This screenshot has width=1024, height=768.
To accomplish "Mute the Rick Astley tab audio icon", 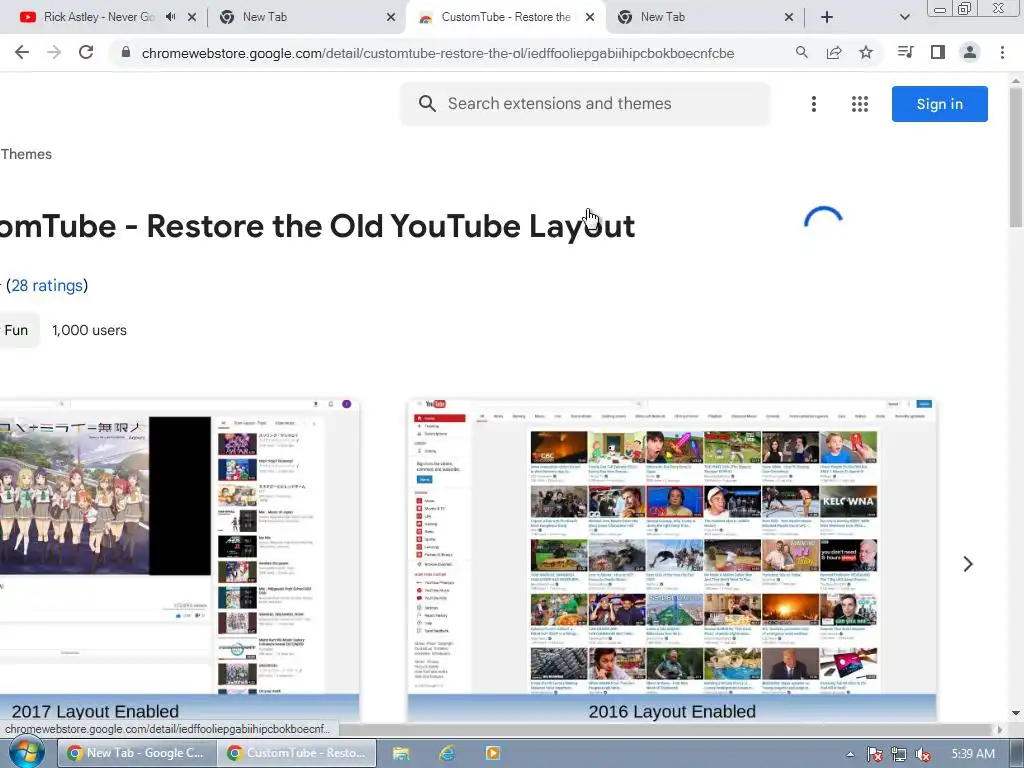I will 171,17.
